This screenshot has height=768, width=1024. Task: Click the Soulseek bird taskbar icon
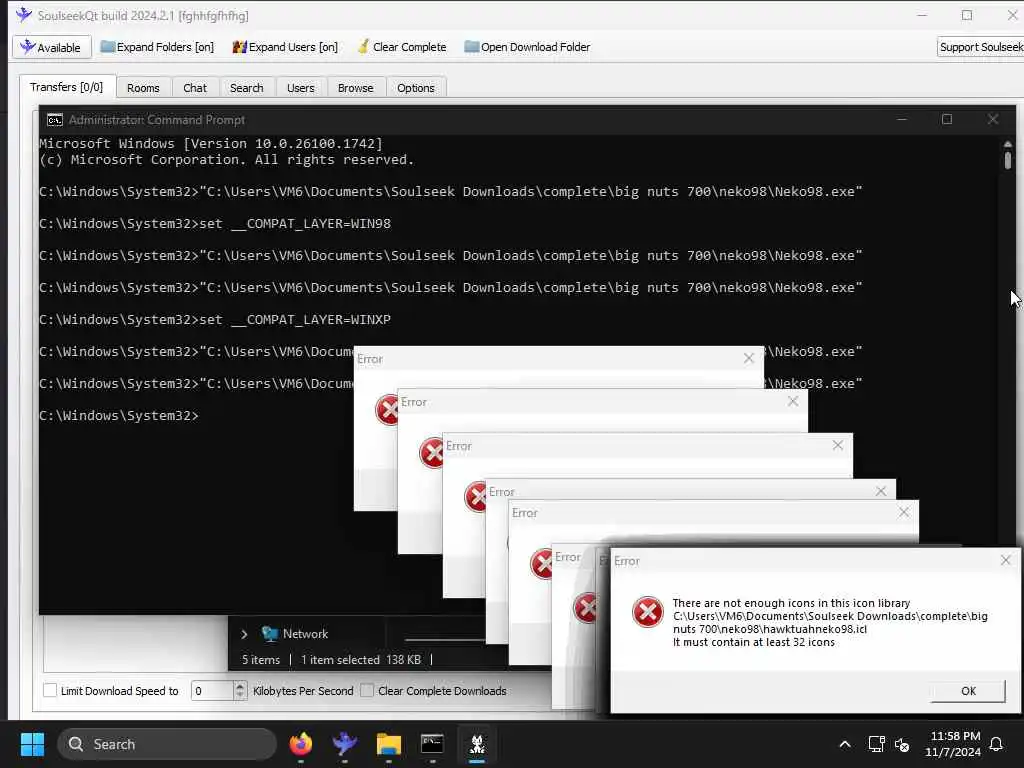pyautogui.click(x=344, y=744)
